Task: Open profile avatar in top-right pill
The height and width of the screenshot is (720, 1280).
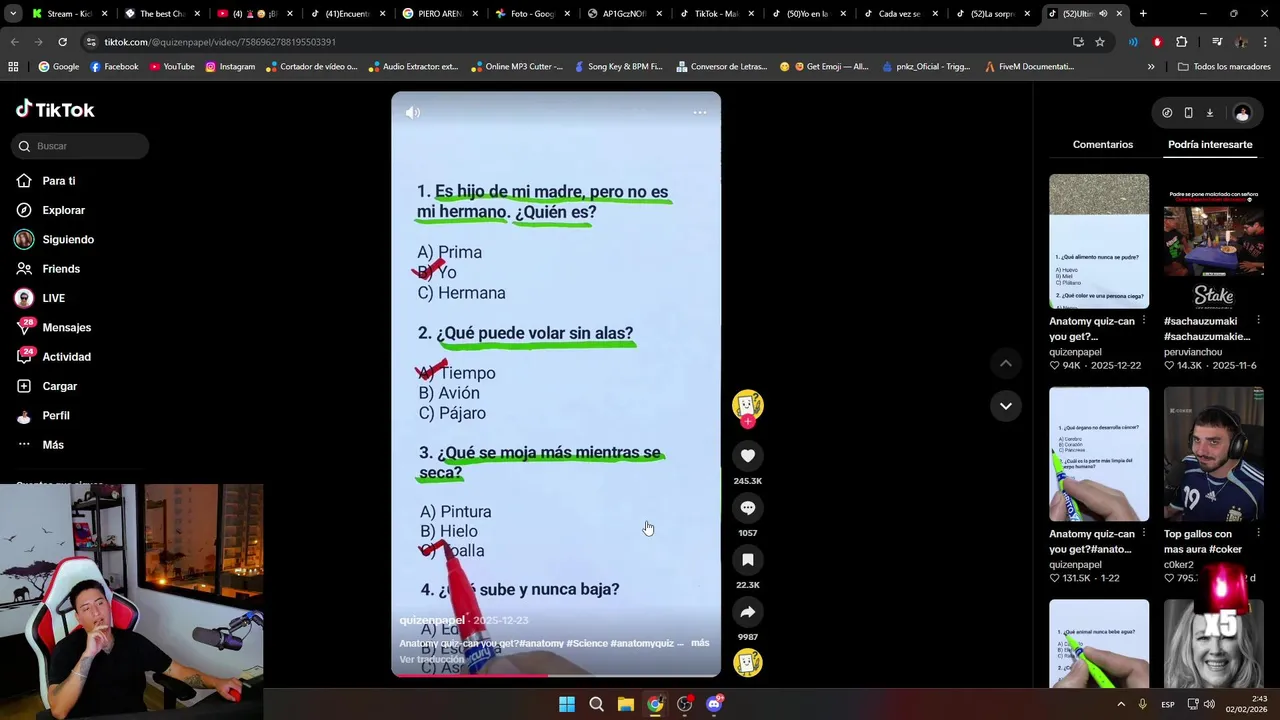Action: point(1242,113)
